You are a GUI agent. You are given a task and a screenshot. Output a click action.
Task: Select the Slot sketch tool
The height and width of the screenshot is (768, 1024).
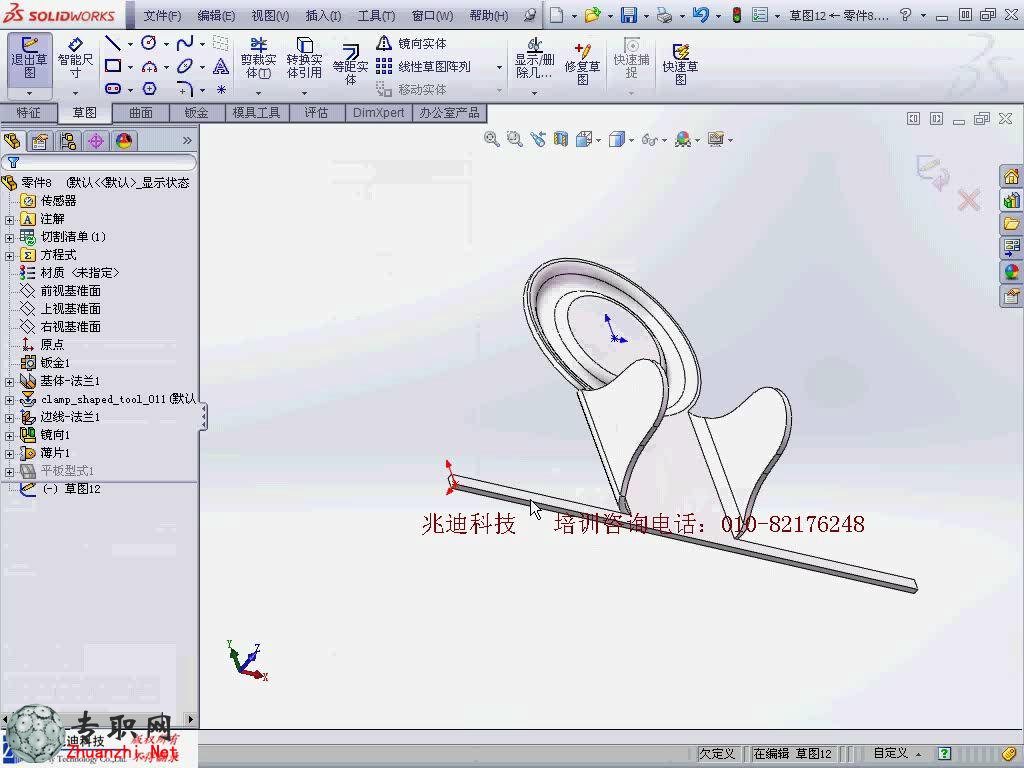(x=112, y=89)
